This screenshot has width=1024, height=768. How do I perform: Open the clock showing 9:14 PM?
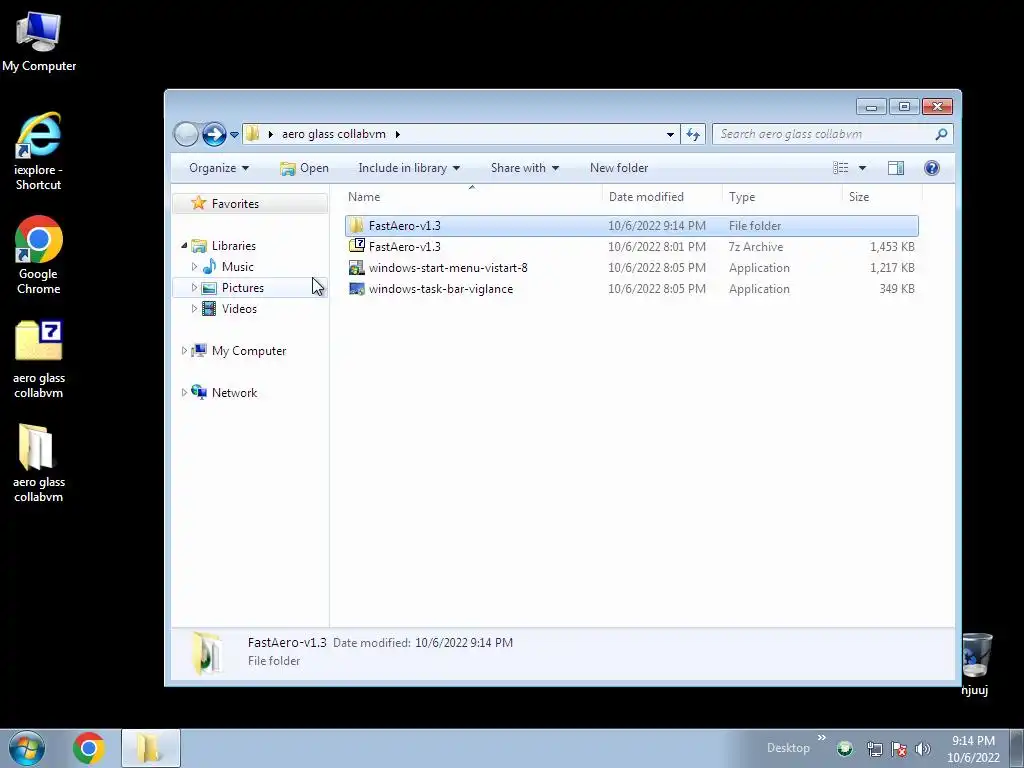pyautogui.click(x=973, y=749)
